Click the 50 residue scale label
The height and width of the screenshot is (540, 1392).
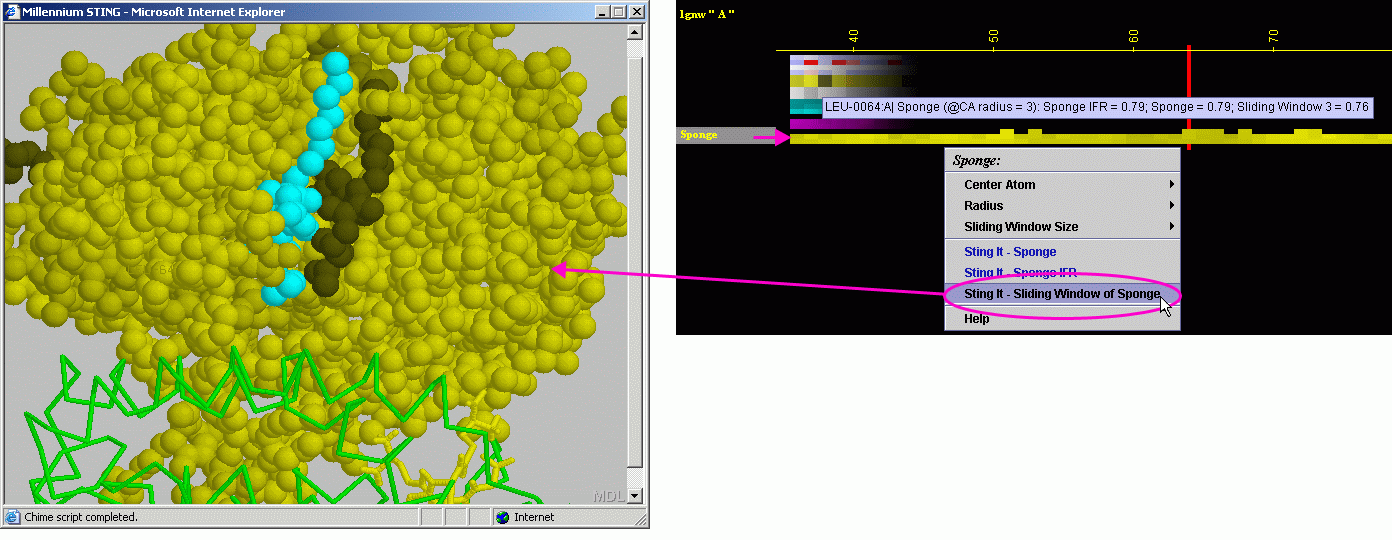pos(993,35)
